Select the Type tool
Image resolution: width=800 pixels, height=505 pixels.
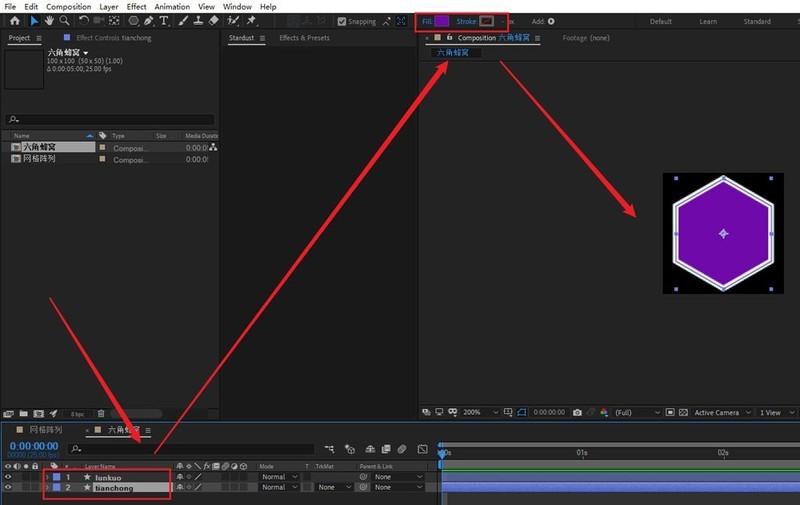164,21
